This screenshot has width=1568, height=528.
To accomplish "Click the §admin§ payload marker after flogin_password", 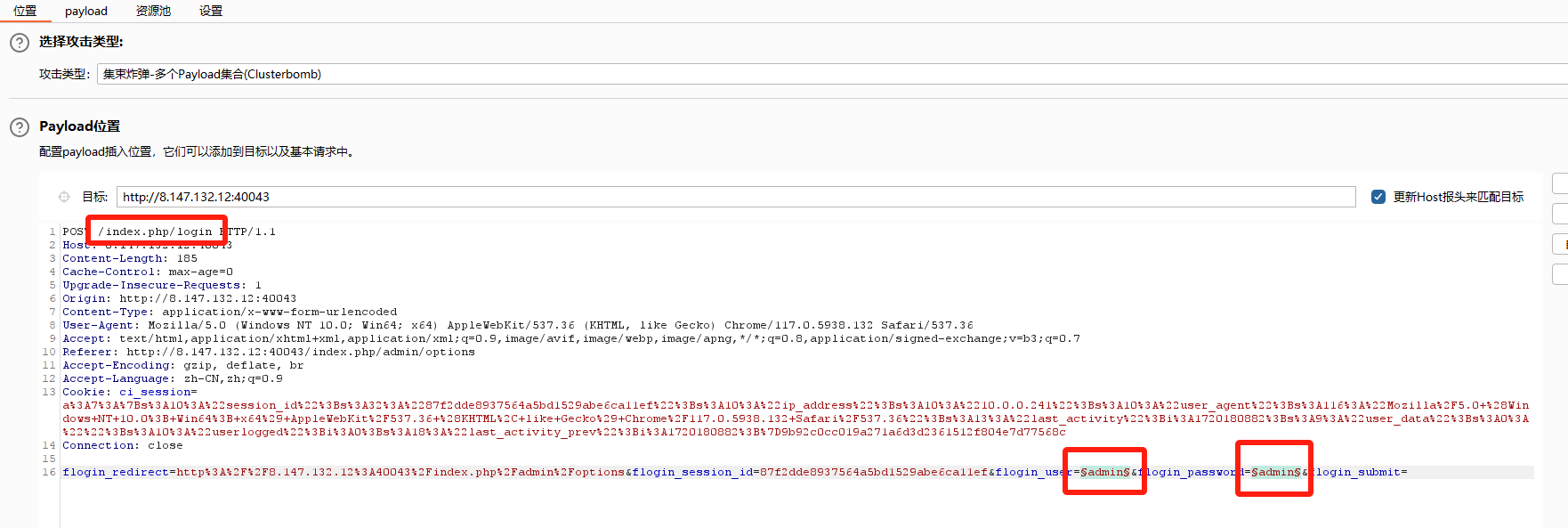I will [x=1275, y=472].
